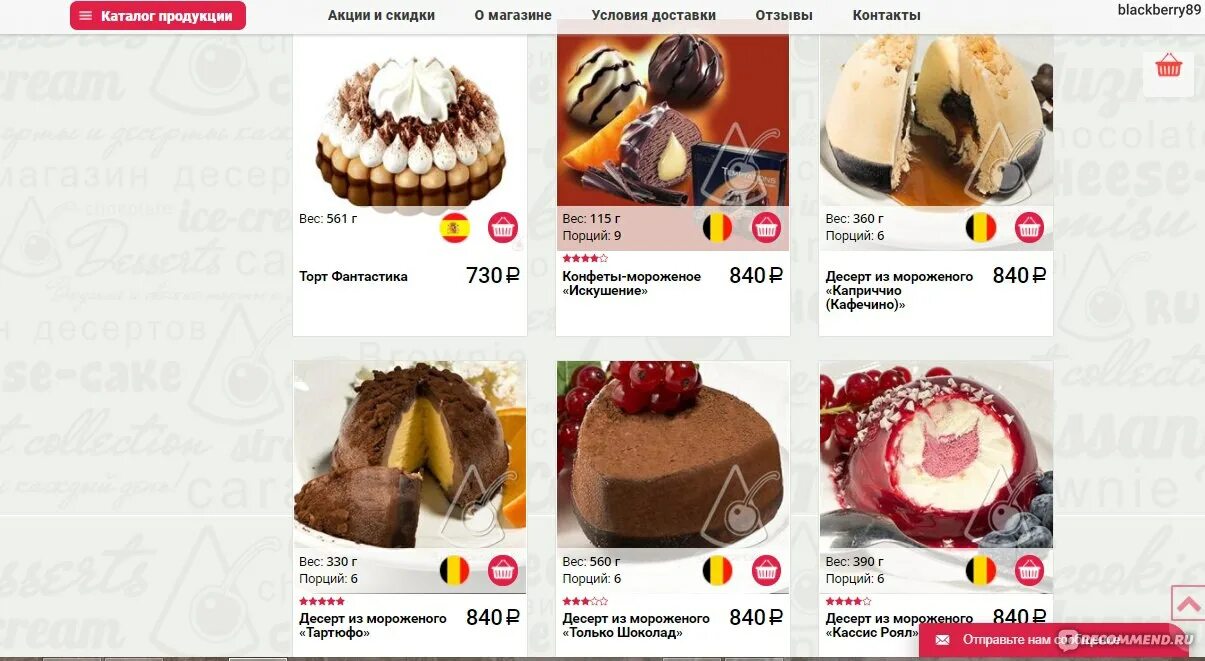Open Условия доставки page
1205x661 pixels.
tap(654, 15)
